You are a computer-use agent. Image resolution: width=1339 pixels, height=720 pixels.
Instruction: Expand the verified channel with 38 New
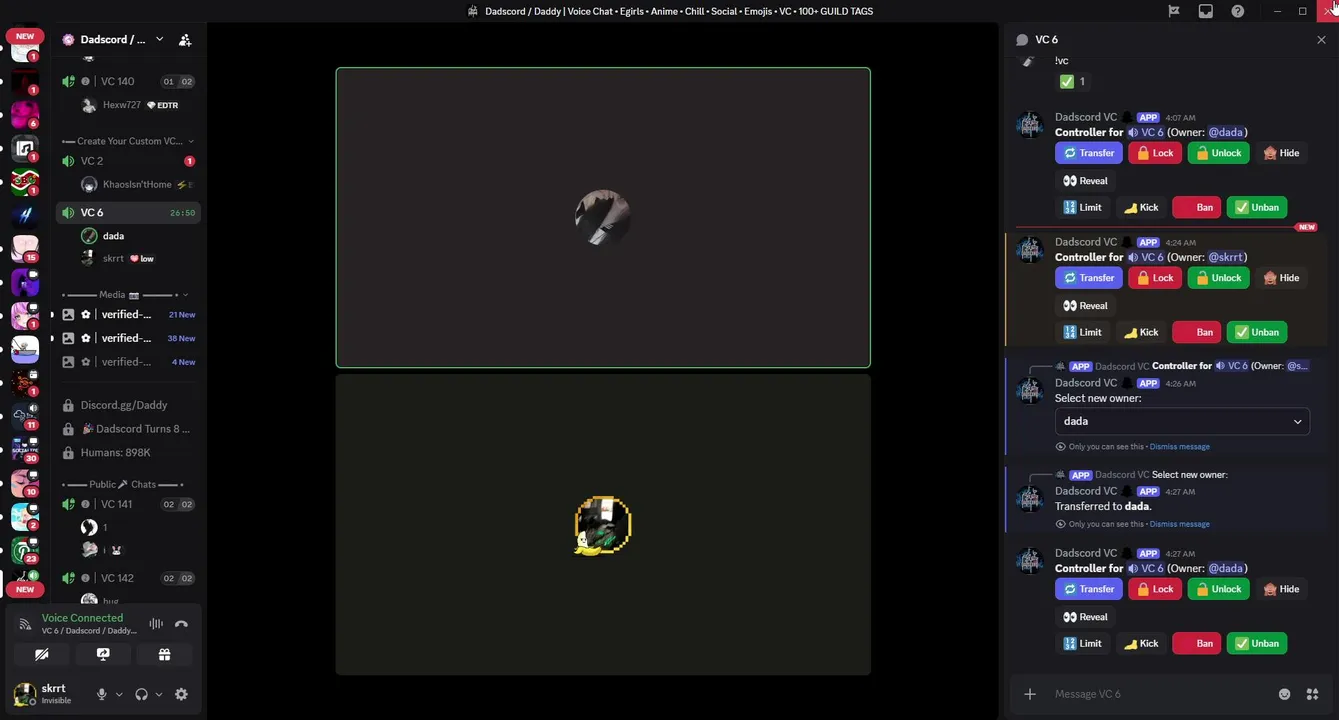pyautogui.click(x=129, y=338)
